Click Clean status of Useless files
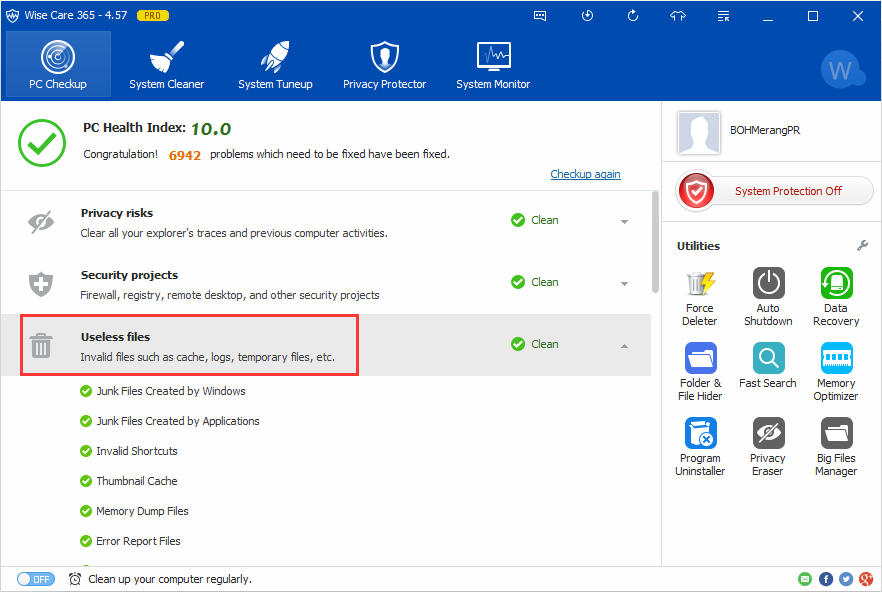This screenshot has width=882, height=592. coord(535,344)
